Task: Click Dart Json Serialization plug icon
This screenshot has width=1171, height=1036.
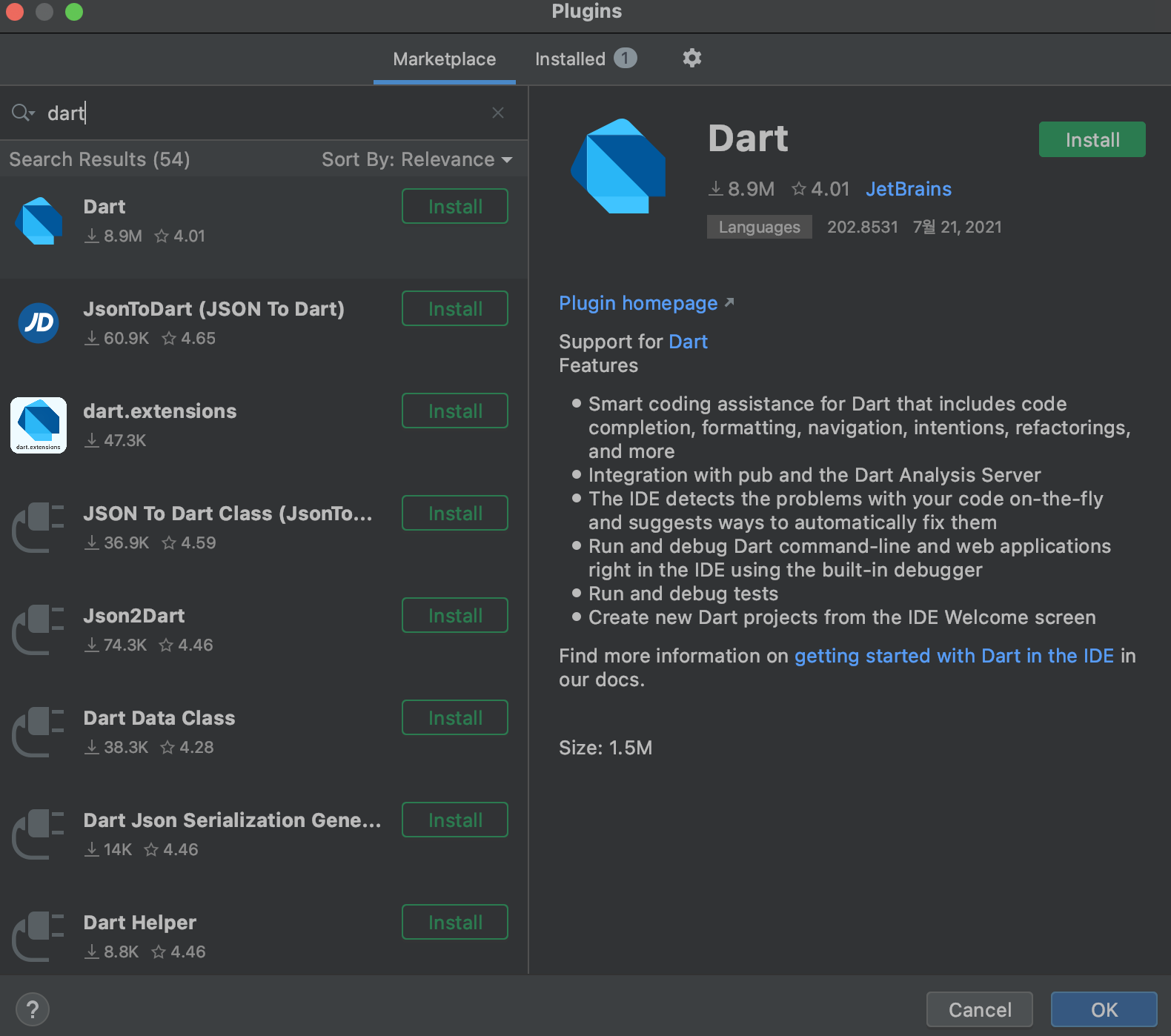Action: click(39, 834)
